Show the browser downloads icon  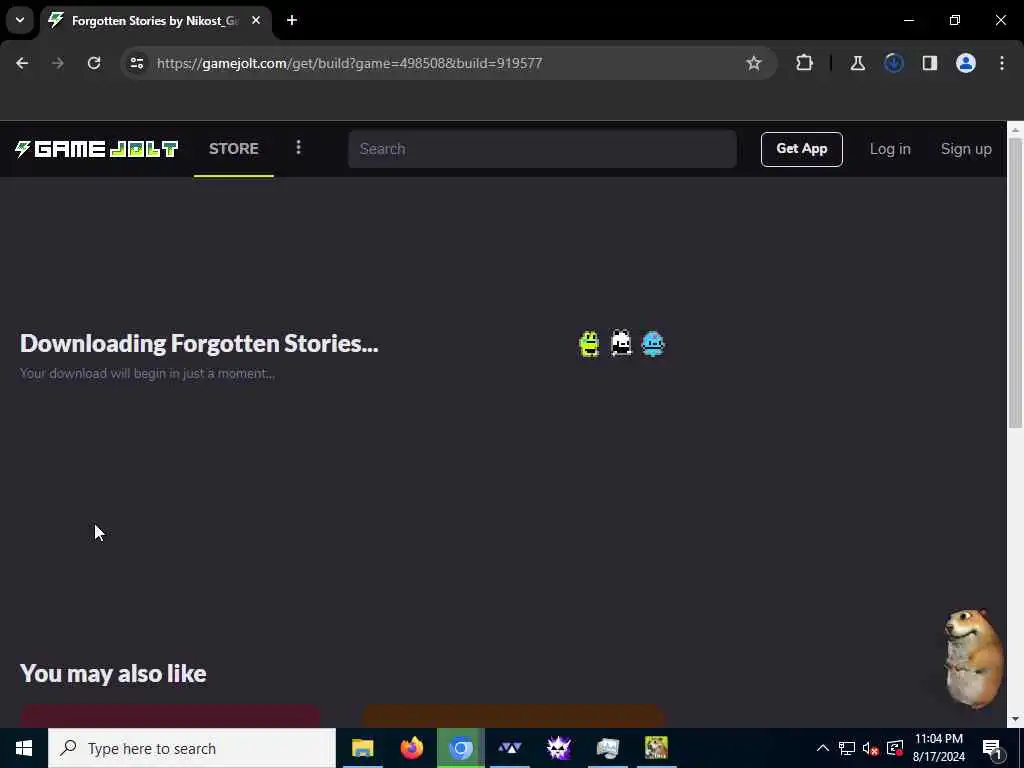(x=894, y=63)
